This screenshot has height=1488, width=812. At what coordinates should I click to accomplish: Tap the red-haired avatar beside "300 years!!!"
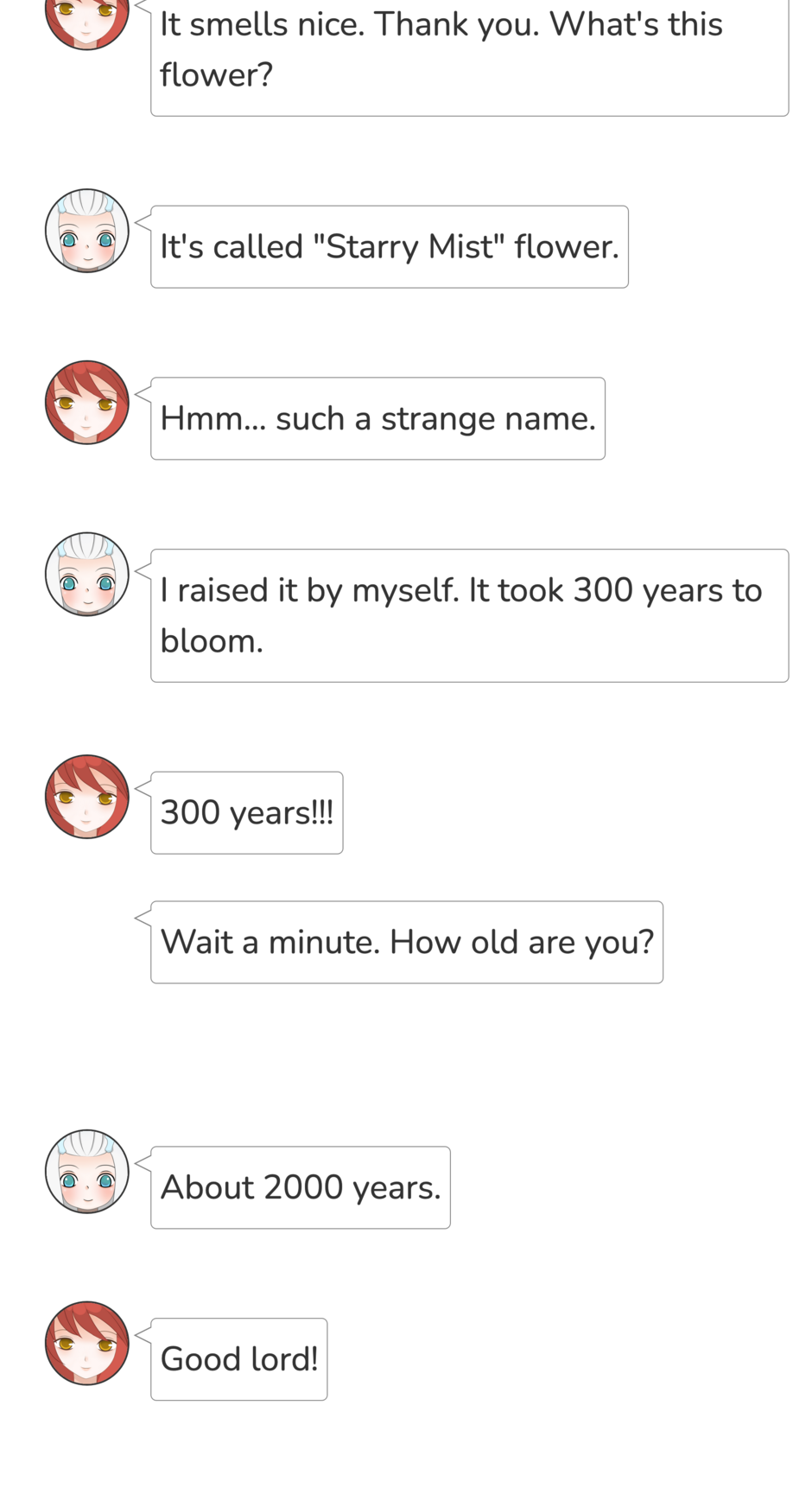[86, 797]
